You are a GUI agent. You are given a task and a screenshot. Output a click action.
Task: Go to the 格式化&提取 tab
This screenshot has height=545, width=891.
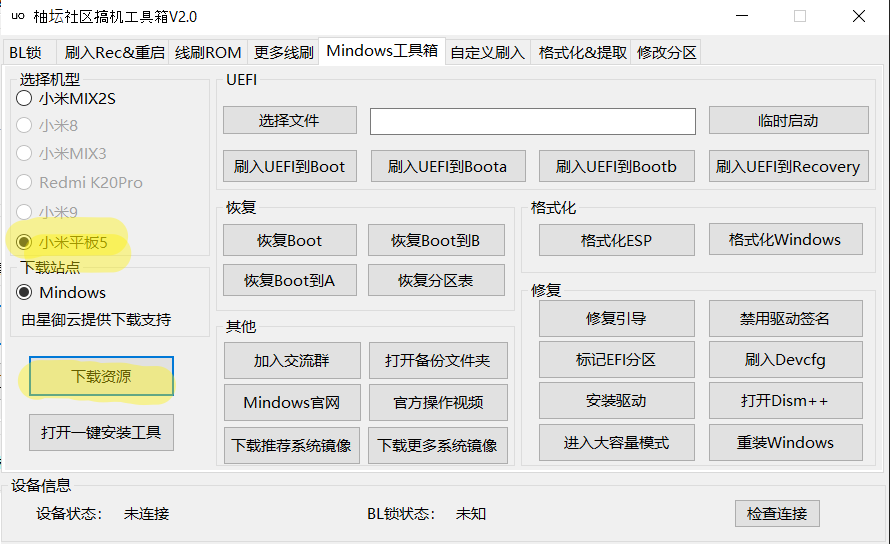(582, 52)
